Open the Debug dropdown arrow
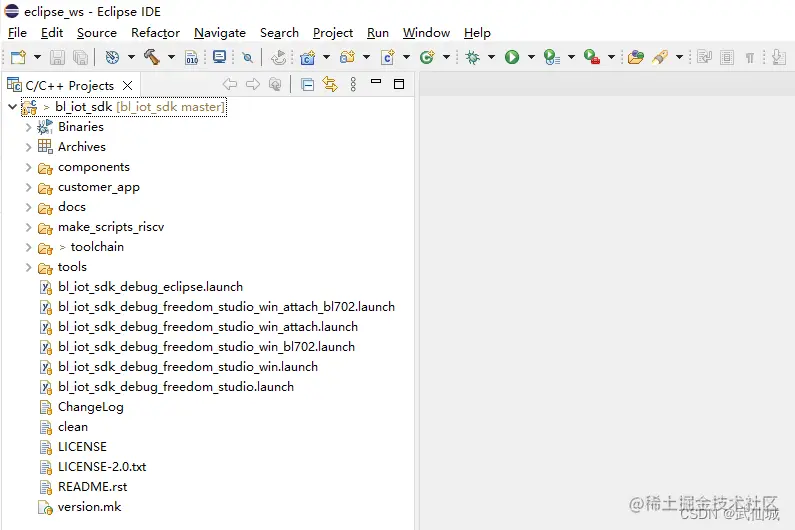The height and width of the screenshot is (530, 795). pos(491,57)
